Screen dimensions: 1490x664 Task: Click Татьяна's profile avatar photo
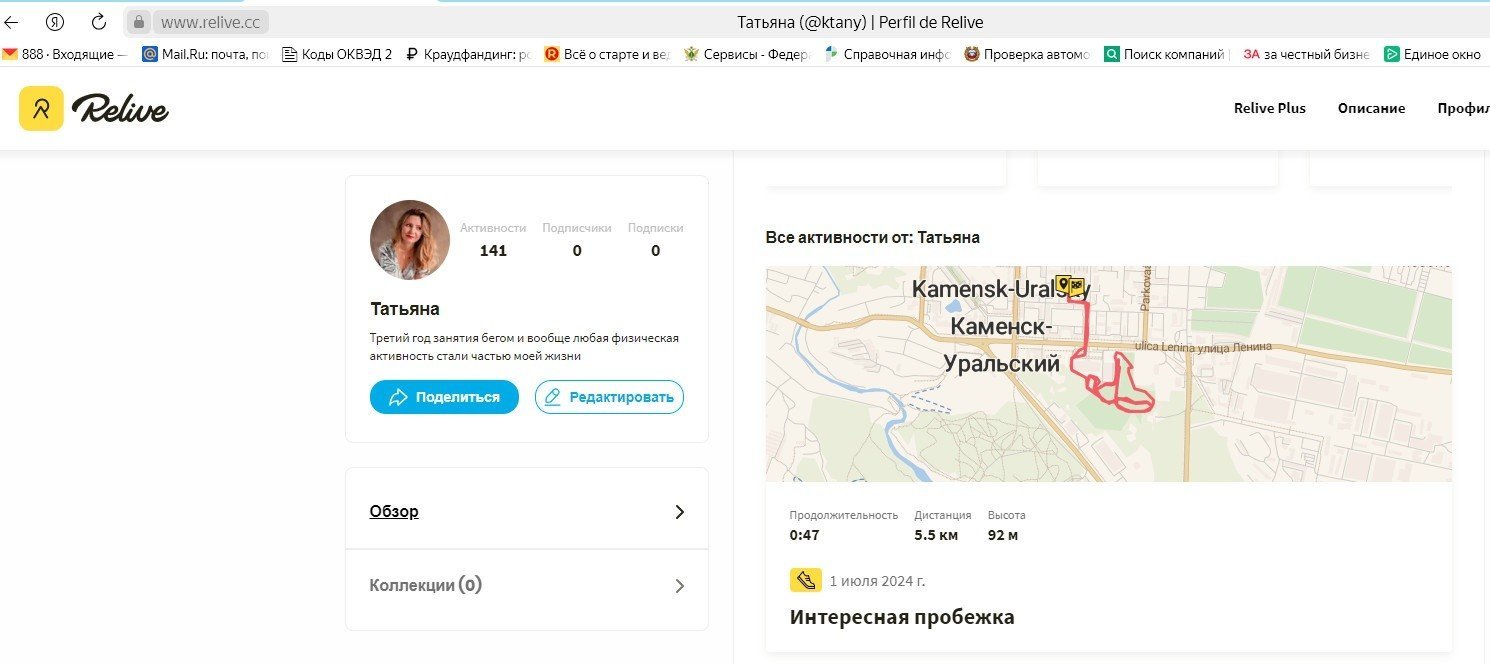click(x=410, y=240)
